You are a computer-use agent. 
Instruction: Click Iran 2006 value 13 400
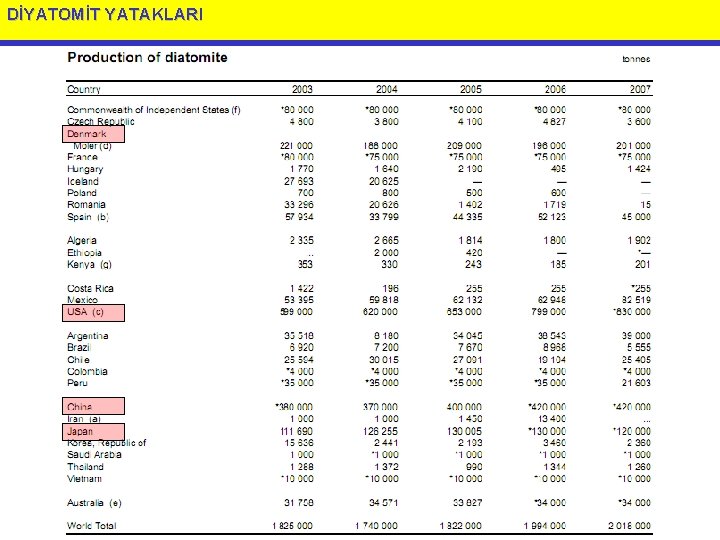tap(552, 419)
